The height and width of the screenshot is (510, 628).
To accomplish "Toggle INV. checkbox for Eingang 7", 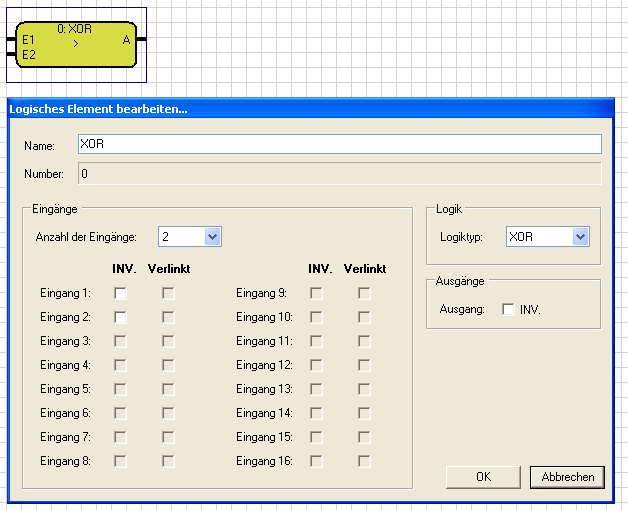I will [x=120, y=437].
